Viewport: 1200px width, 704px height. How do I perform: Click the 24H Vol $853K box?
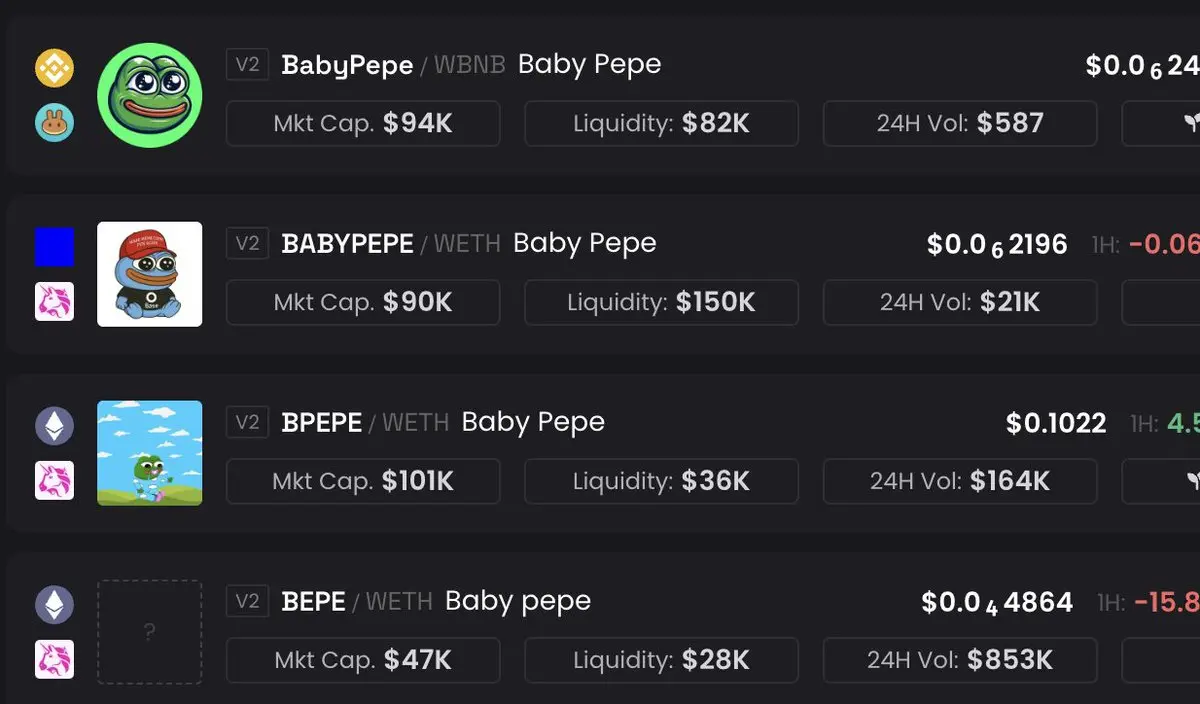click(x=960, y=660)
